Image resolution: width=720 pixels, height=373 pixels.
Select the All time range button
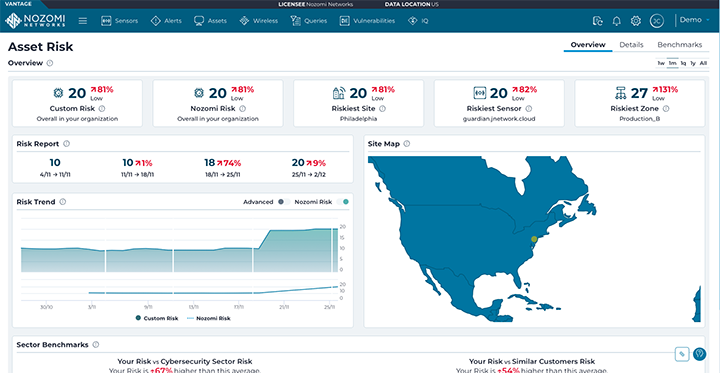[703, 63]
